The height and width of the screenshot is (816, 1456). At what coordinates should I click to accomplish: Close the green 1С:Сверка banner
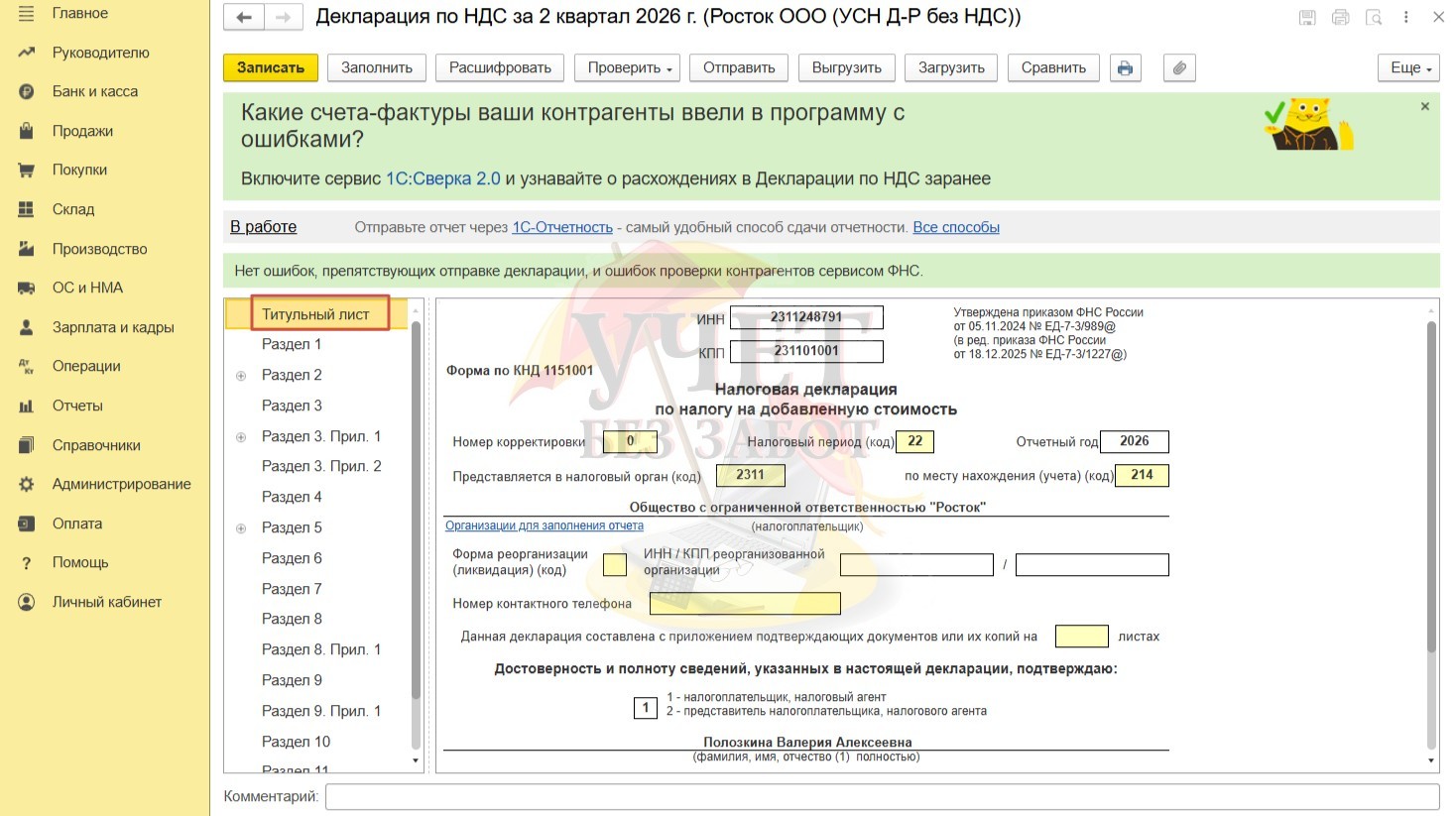[x=1424, y=106]
